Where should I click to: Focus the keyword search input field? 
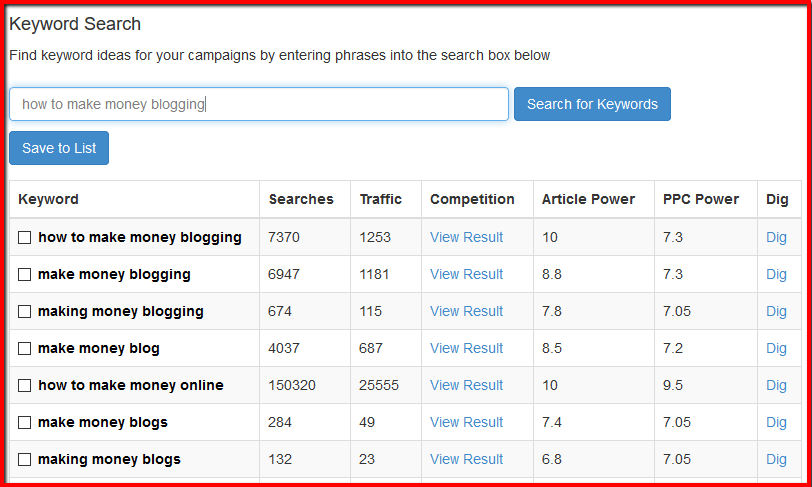pyautogui.click(x=259, y=104)
